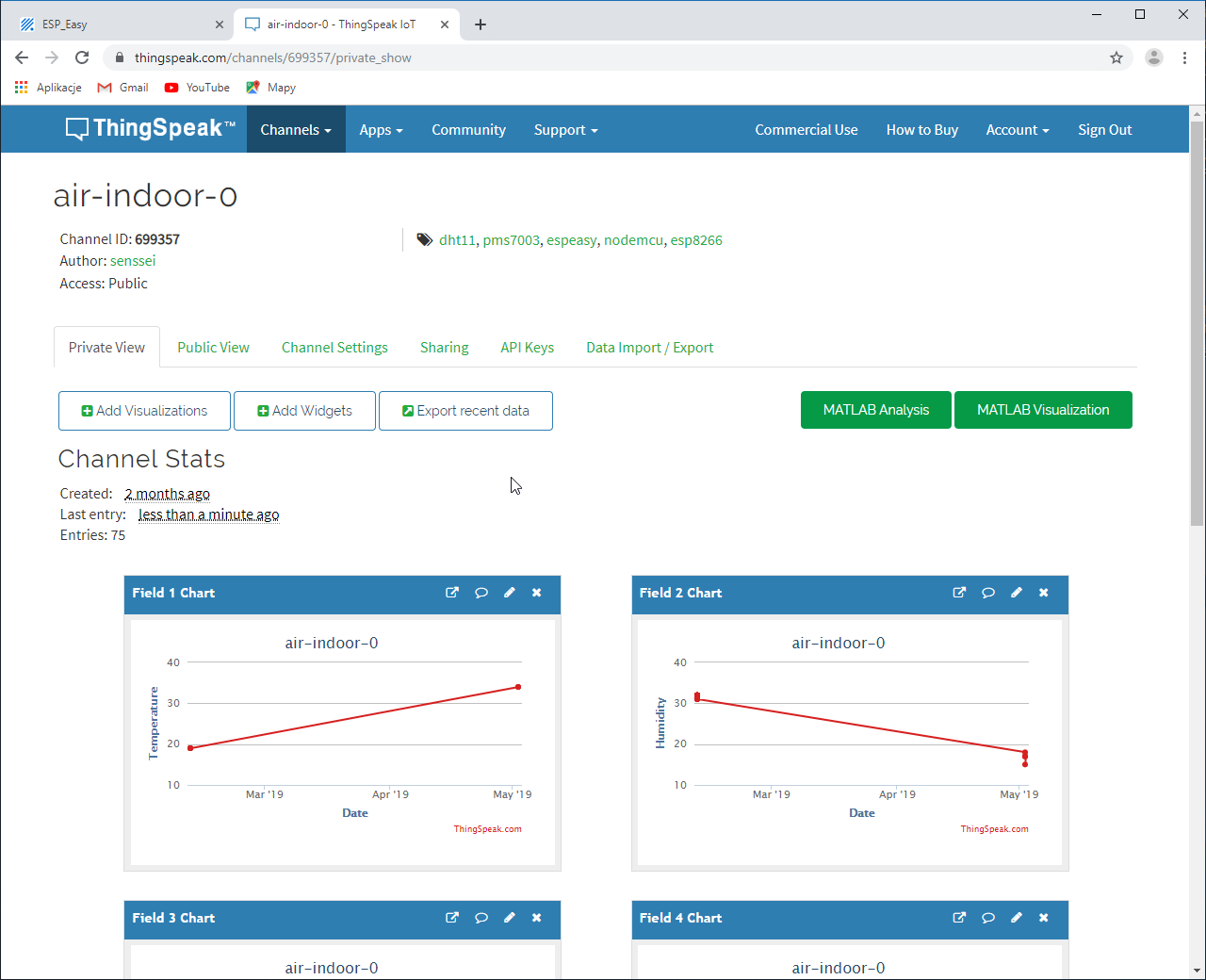
Task: Select the Private View tab
Action: [x=106, y=348]
